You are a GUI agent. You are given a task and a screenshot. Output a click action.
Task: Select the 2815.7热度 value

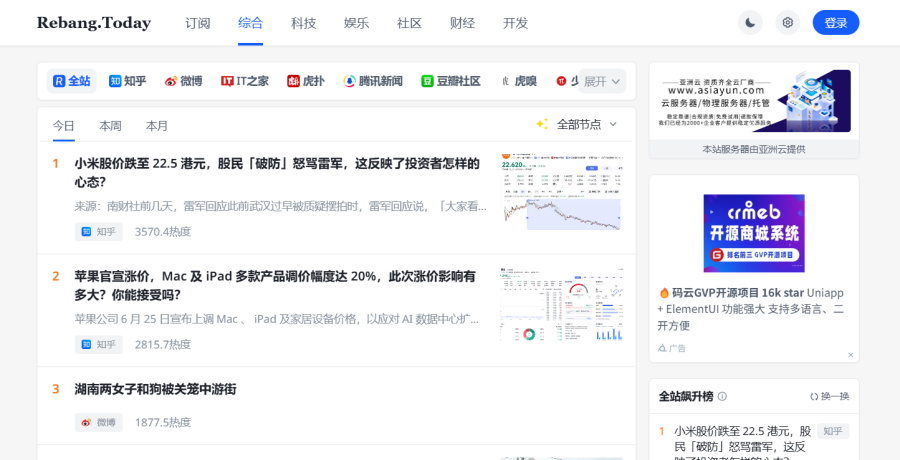[x=163, y=344]
